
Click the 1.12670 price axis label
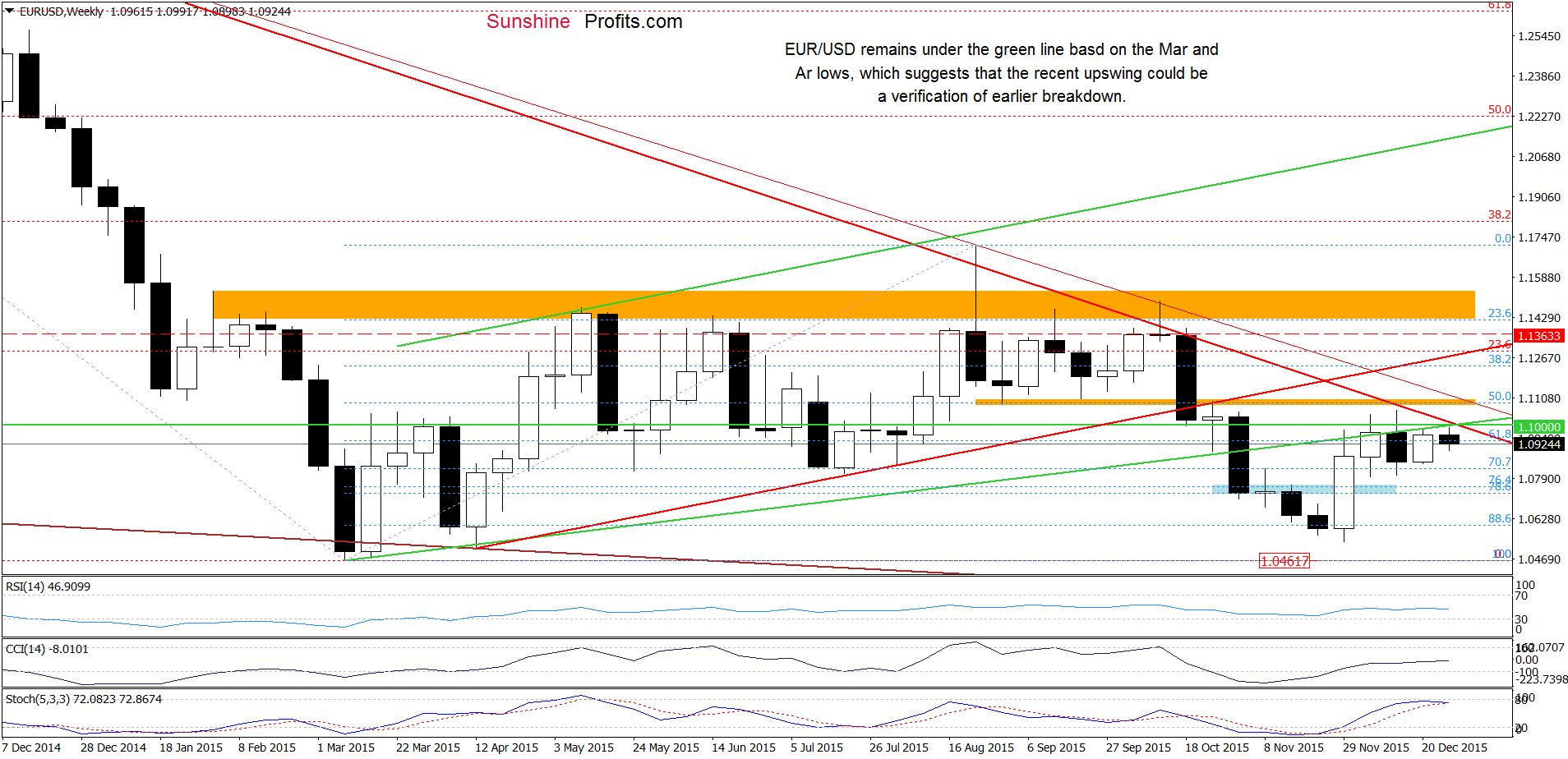tap(1539, 358)
